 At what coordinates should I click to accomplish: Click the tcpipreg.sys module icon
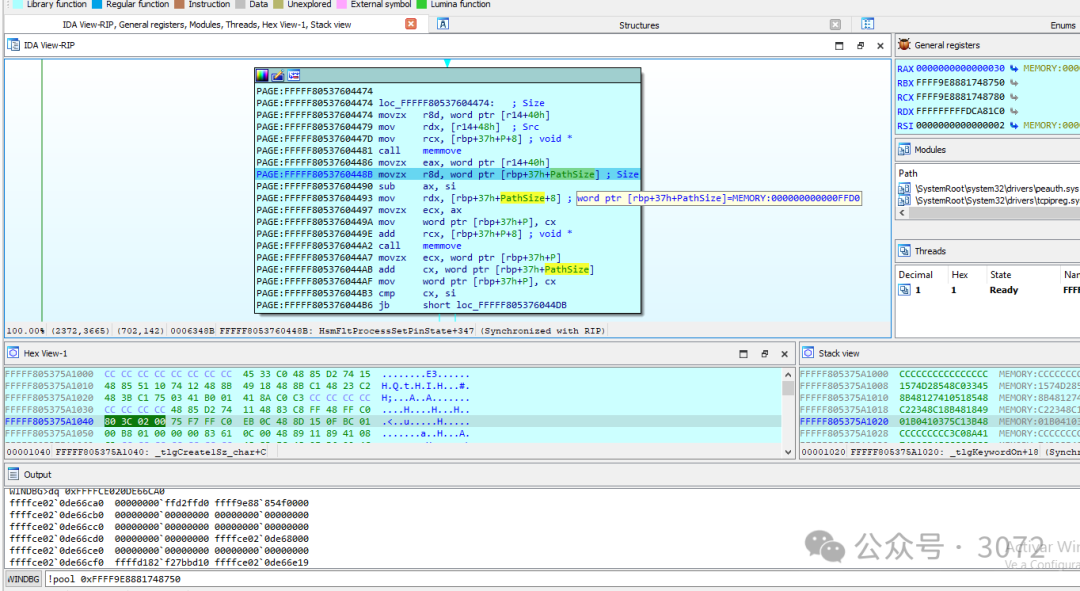point(904,200)
